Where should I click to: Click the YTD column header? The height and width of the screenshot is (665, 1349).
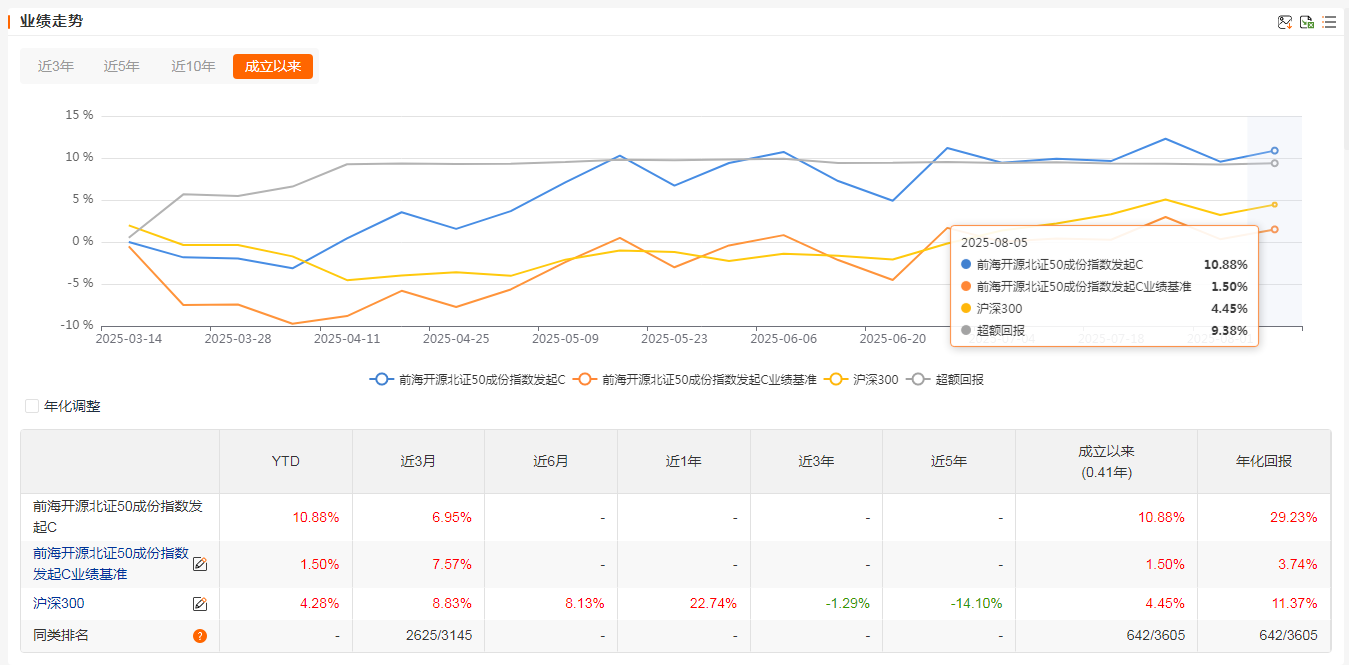pos(286,461)
